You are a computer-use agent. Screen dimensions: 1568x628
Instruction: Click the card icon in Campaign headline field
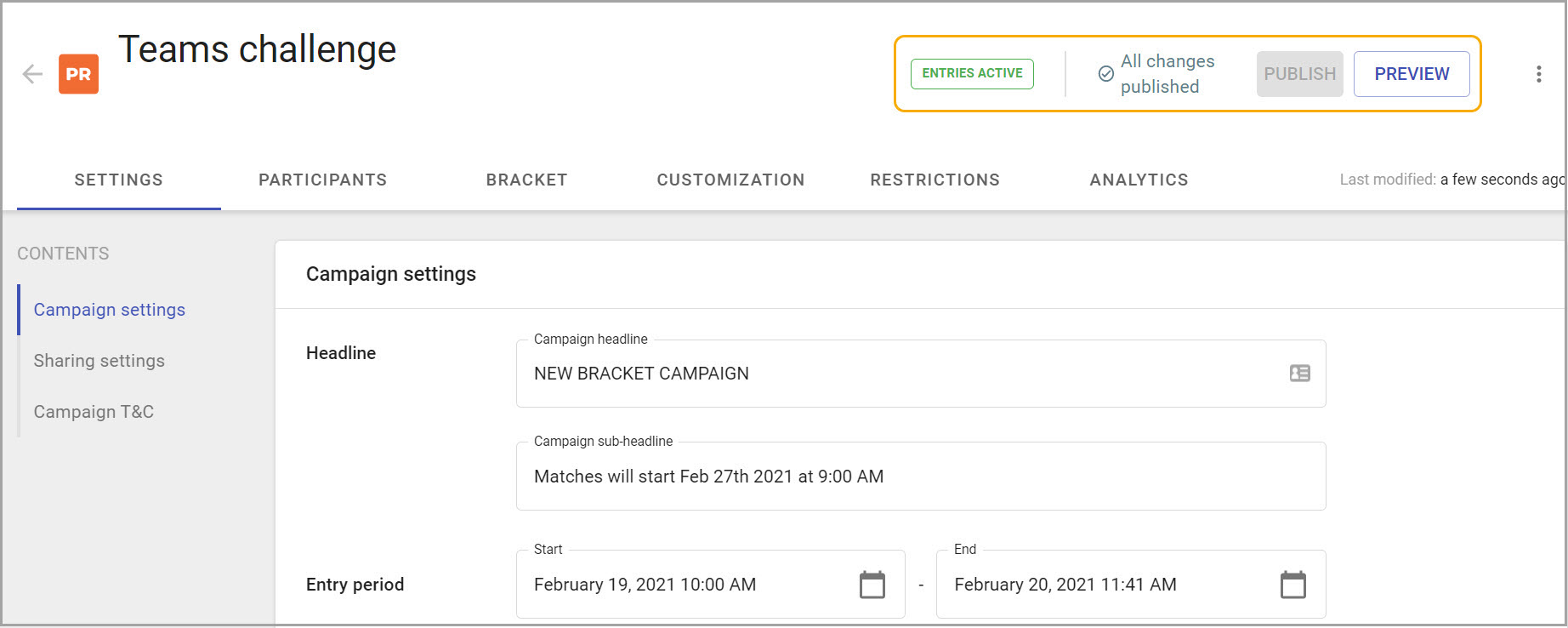tap(1299, 374)
